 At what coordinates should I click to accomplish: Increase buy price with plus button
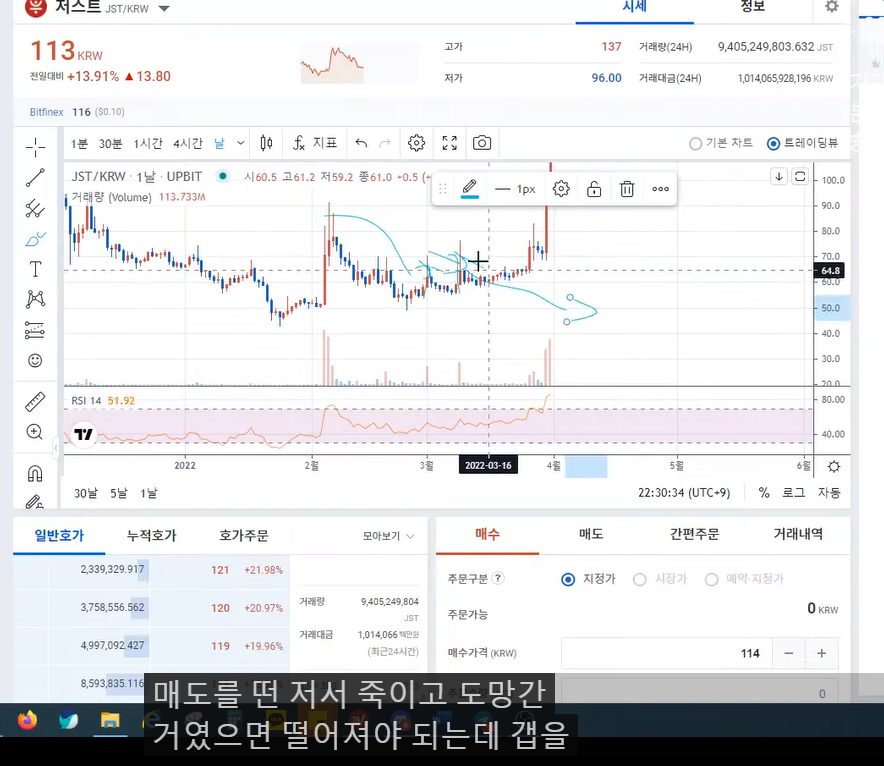821,653
